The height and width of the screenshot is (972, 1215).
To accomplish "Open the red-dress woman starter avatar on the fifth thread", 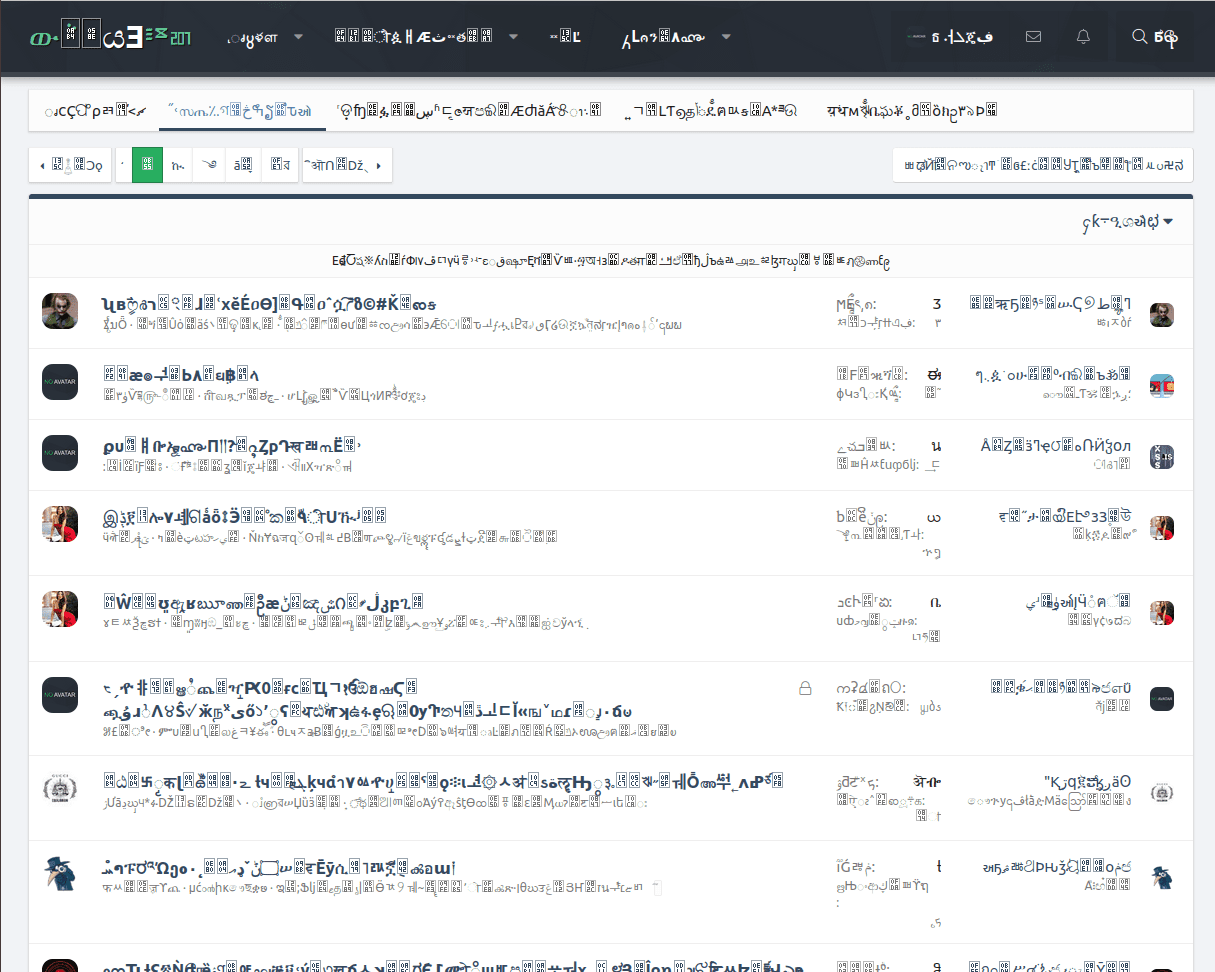I will (x=60, y=609).
